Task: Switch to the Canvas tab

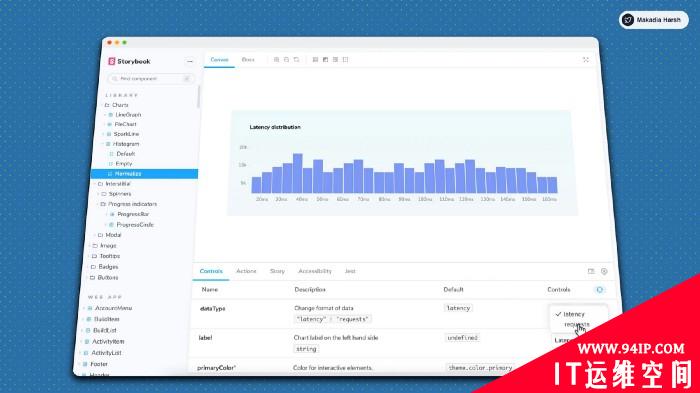Action: tap(219, 60)
